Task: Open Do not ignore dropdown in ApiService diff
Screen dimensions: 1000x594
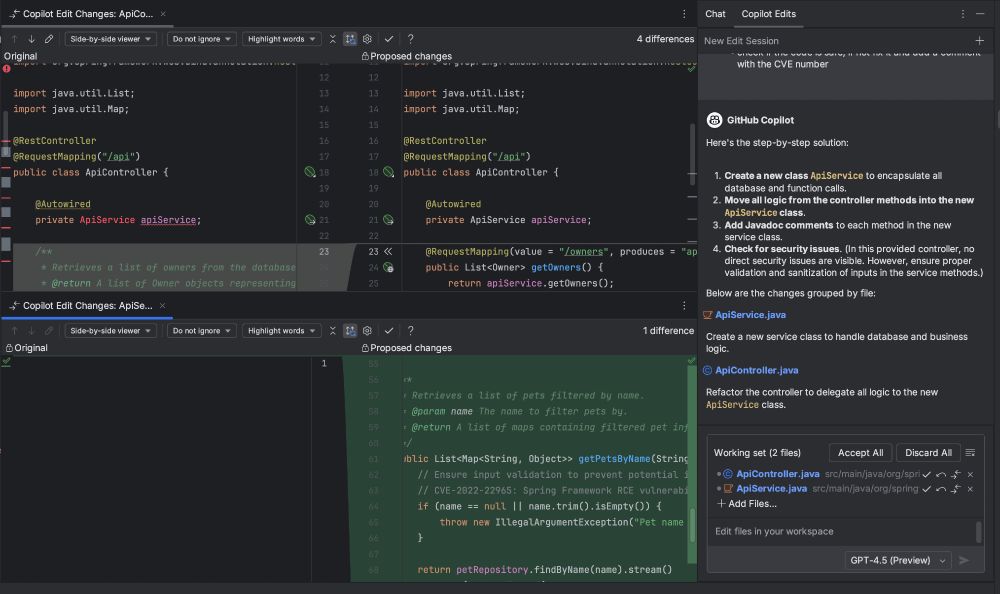Action: click(x=202, y=330)
